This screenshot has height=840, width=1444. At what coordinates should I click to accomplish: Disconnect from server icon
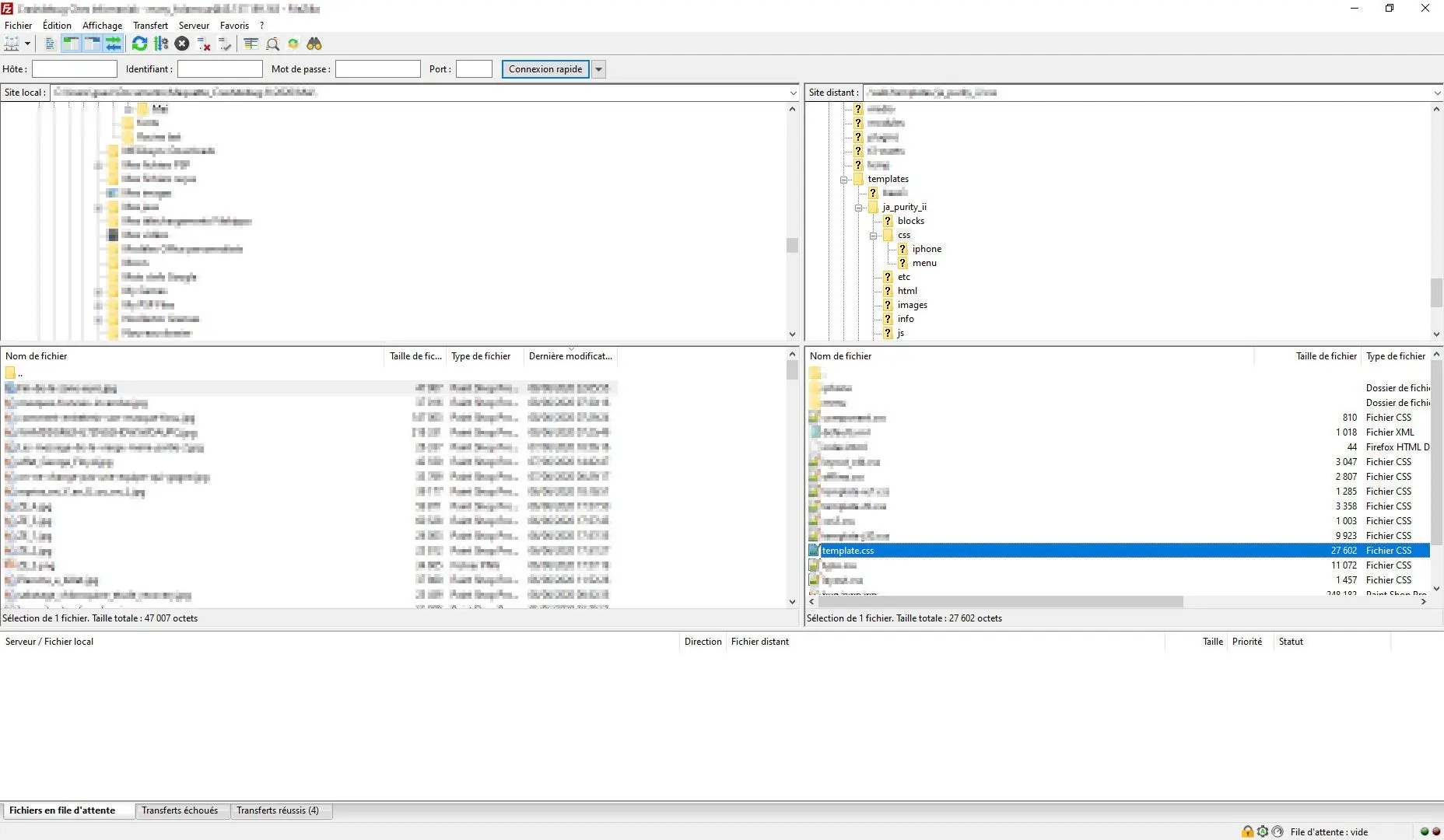point(204,44)
